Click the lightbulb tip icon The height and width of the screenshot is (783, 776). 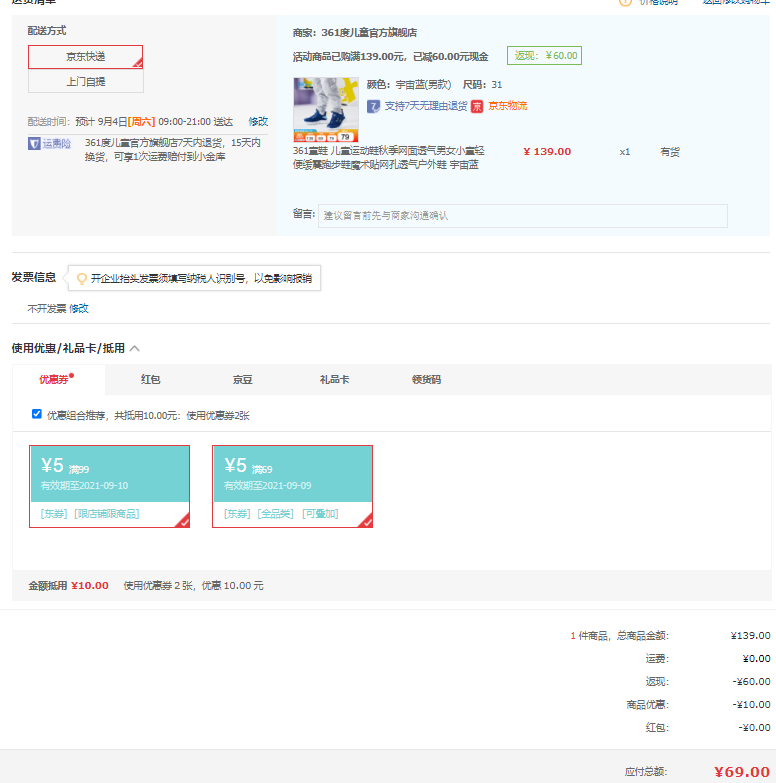81,279
